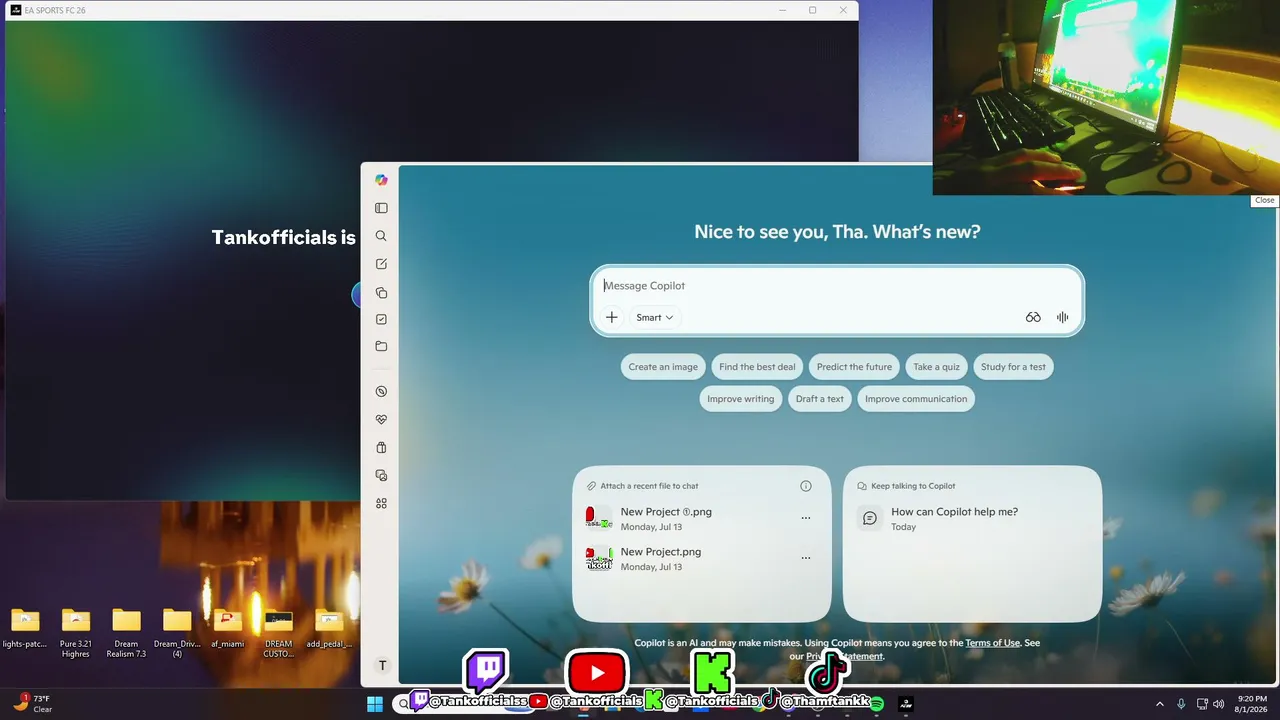The width and height of the screenshot is (1280, 720).
Task: Select the 'Draft a text' suggestion
Action: [x=820, y=399]
